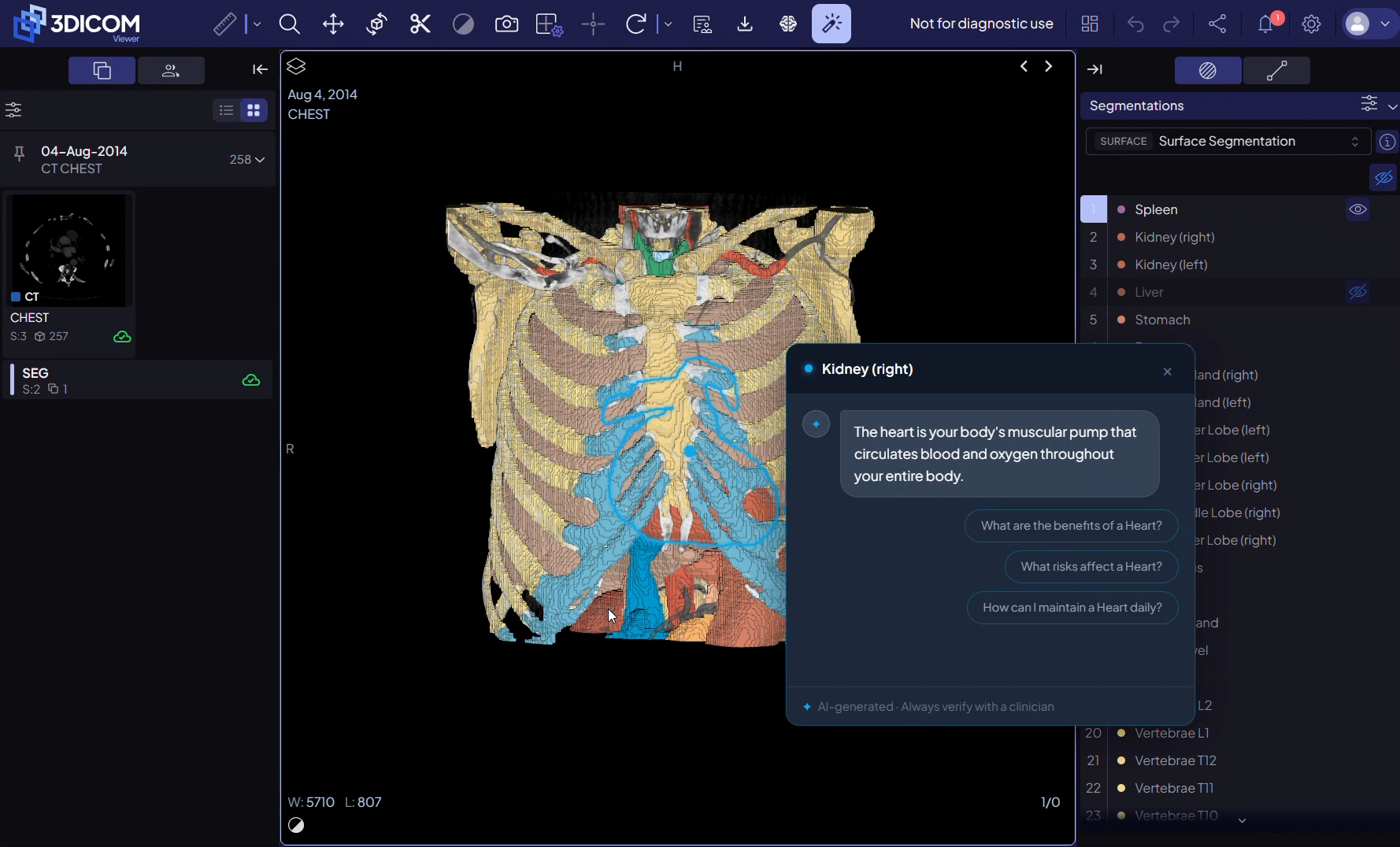The image size is (1400, 847).
Task: Toggle visibility of all segments
Action: coord(1383,178)
